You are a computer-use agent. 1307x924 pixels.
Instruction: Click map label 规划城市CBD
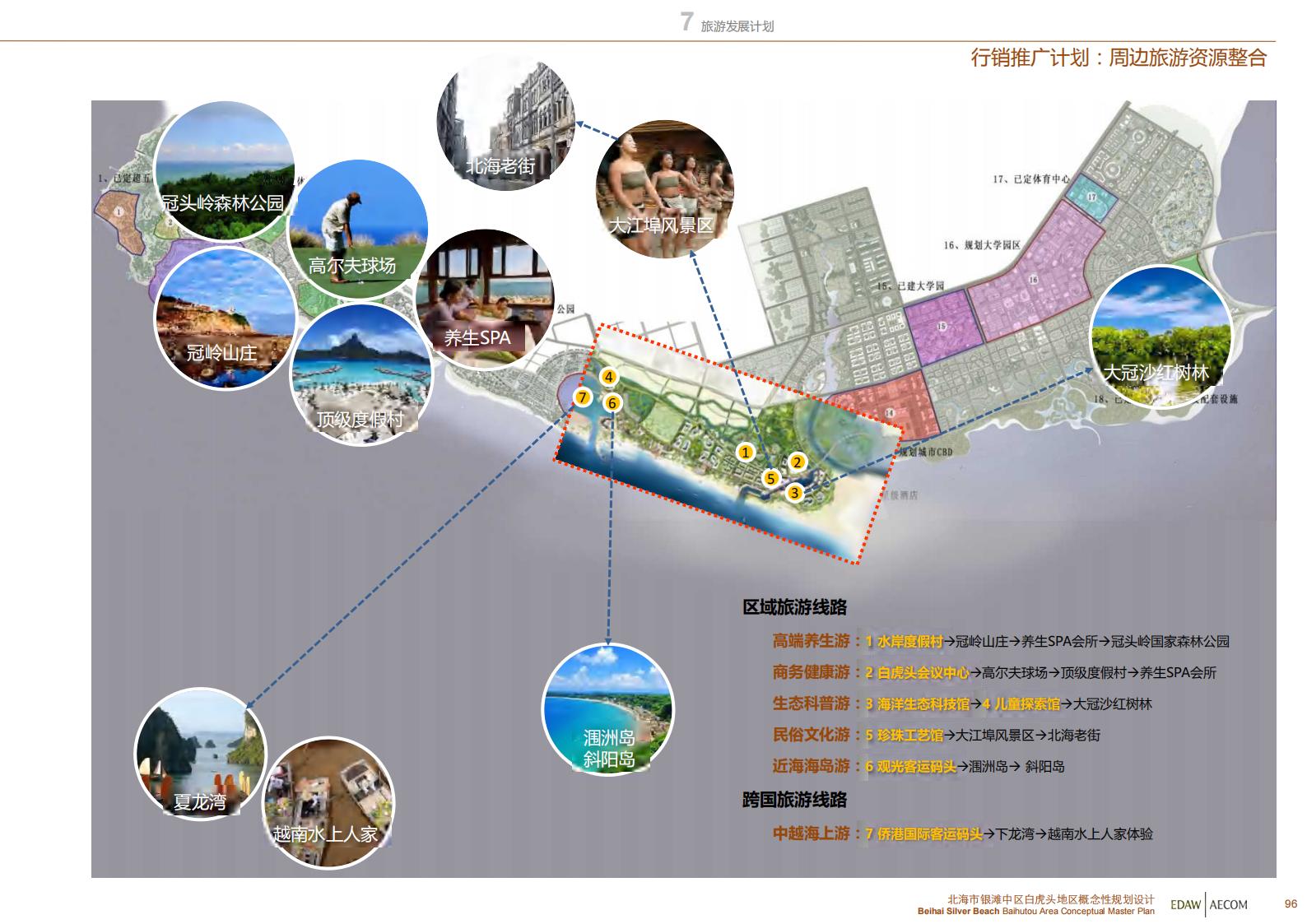point(925,452)
